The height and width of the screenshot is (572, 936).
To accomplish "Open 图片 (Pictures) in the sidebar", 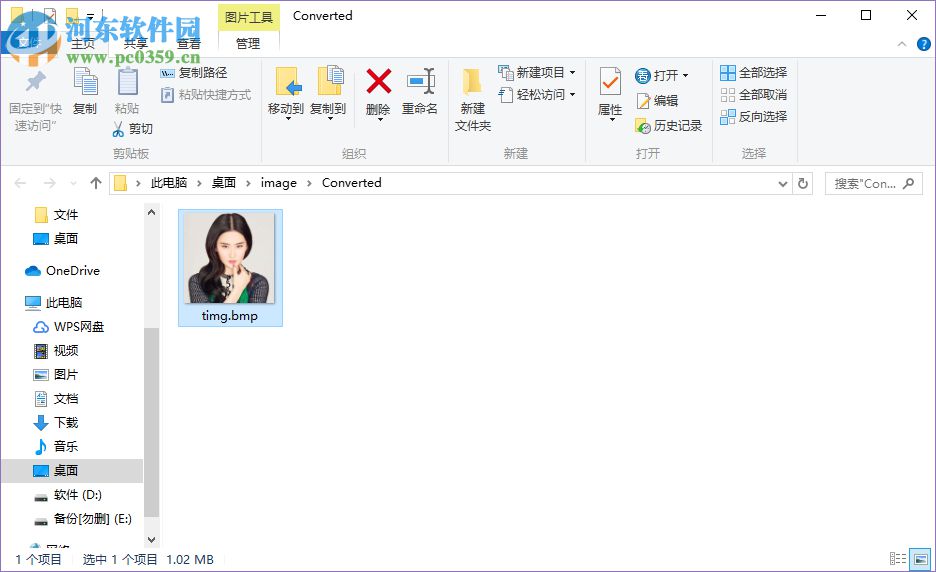I will pos(66,374).
